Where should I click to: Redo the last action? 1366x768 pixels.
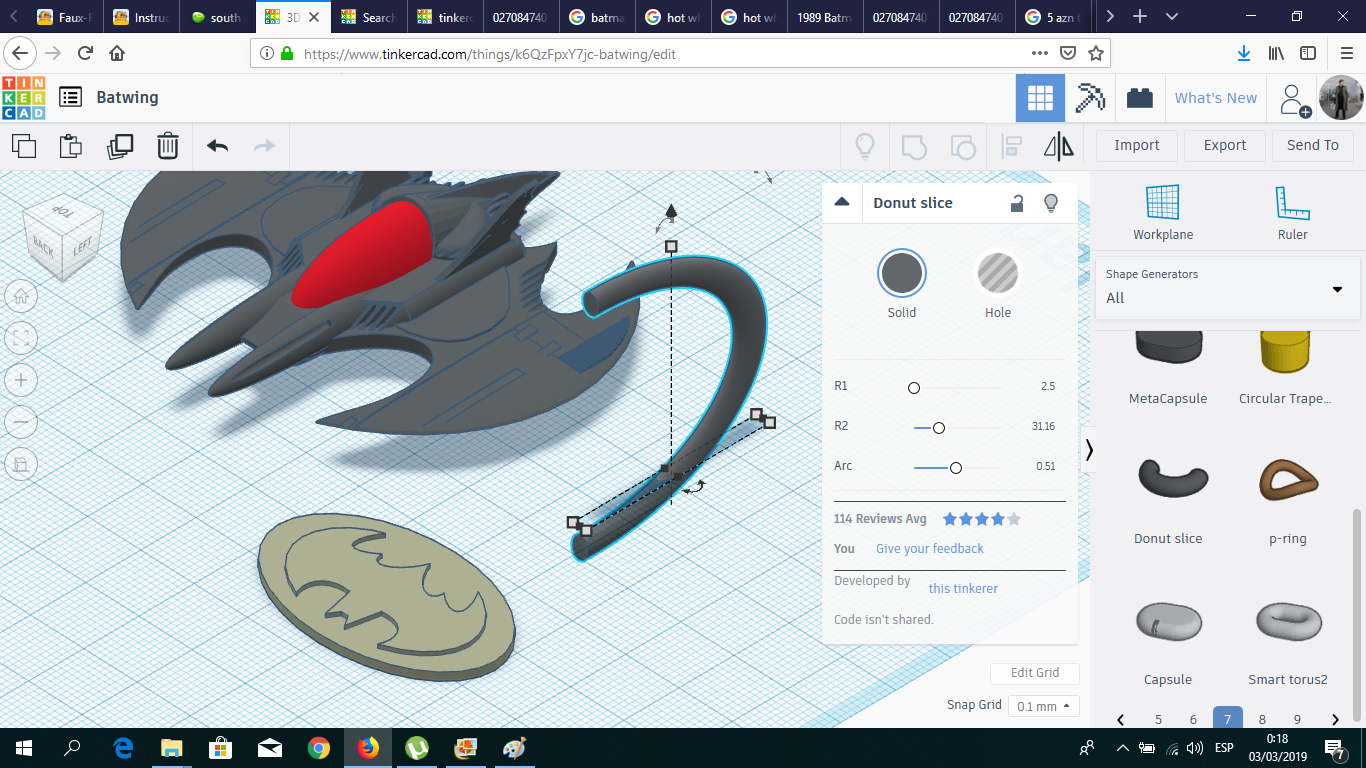coord(264,146)
